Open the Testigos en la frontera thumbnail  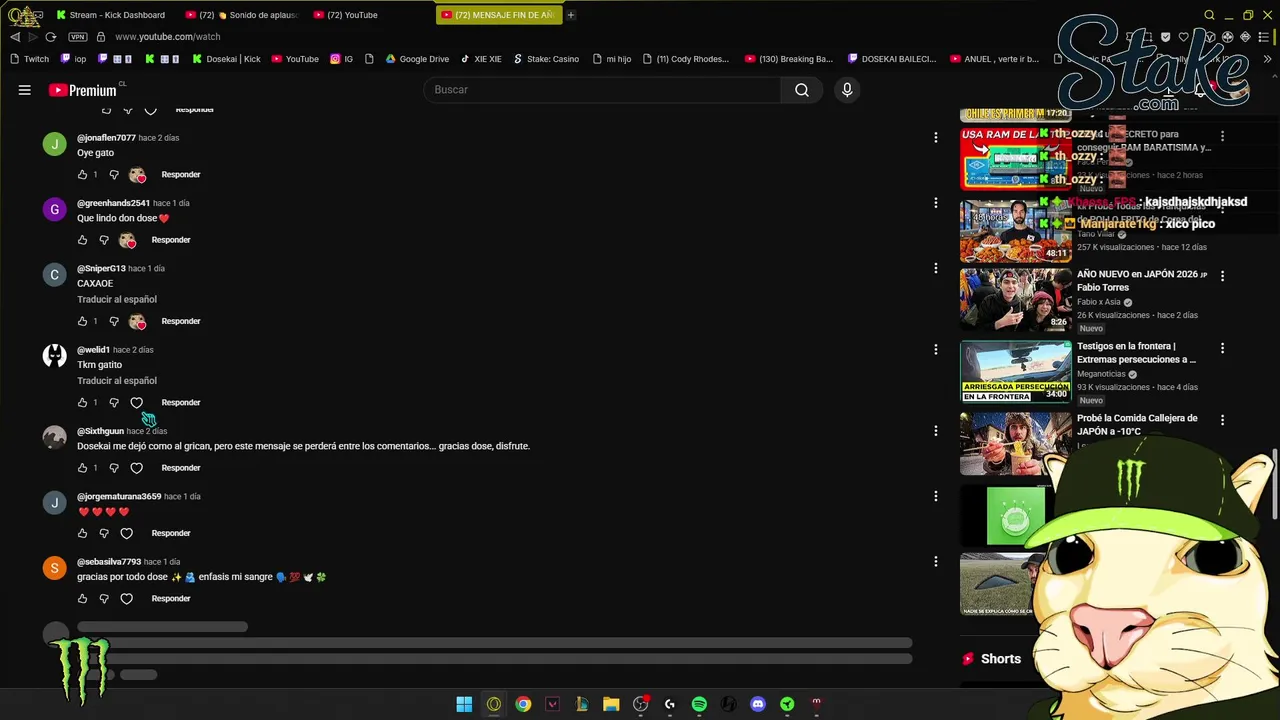coord(1015,371)
